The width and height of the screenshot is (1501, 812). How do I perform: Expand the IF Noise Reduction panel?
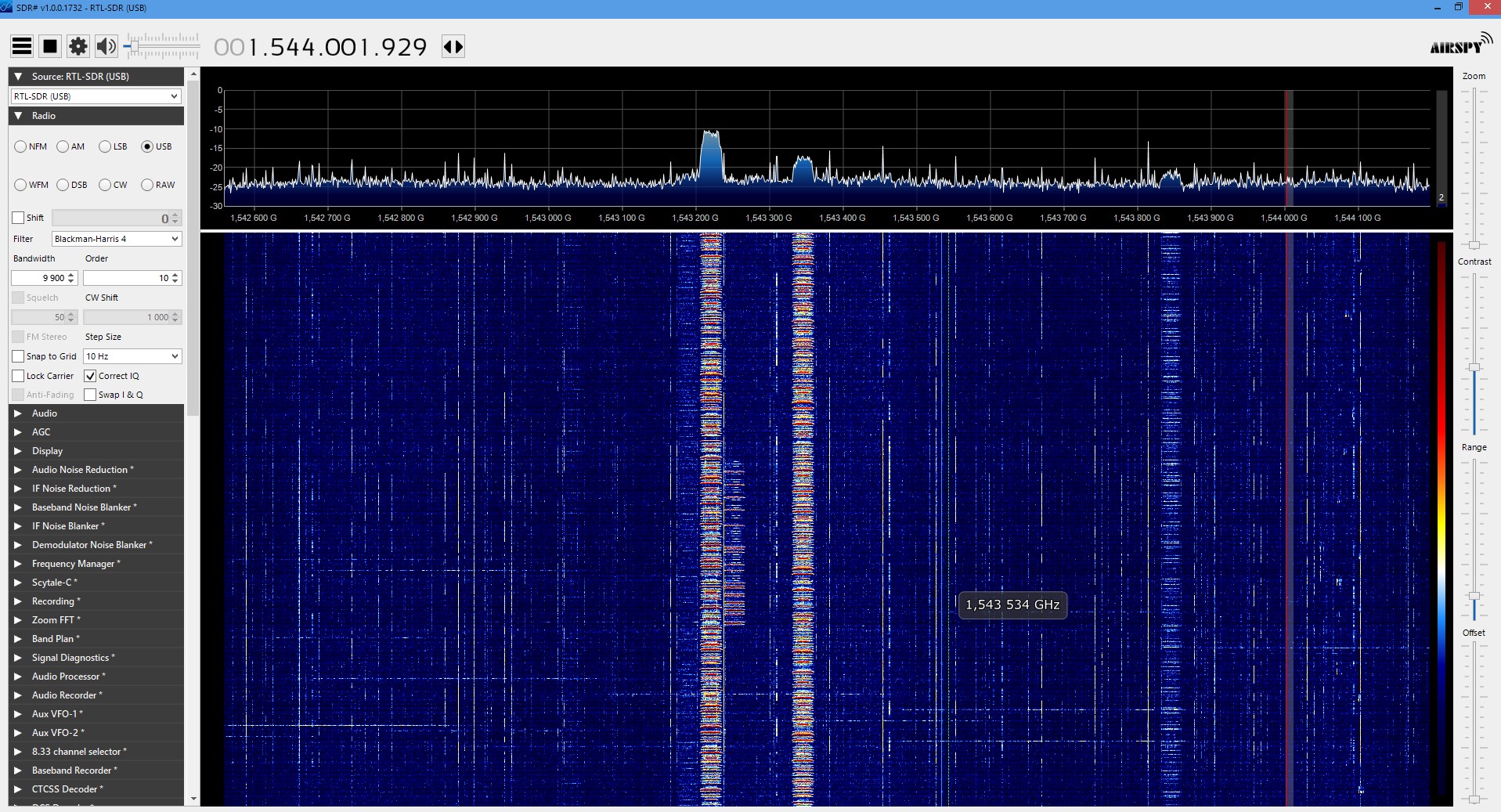(96, 489)
